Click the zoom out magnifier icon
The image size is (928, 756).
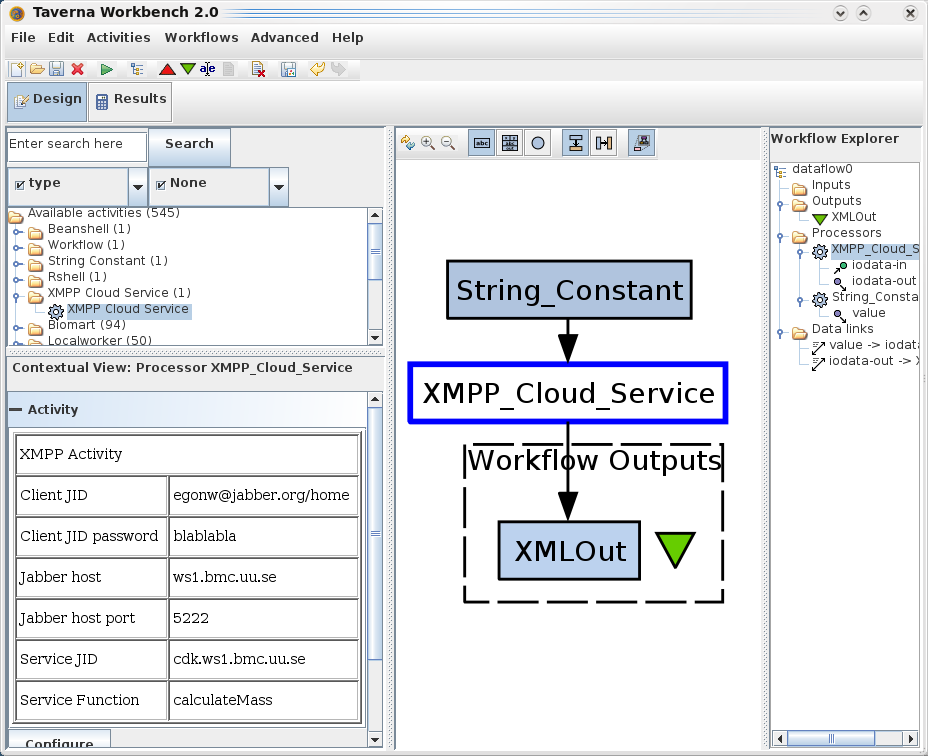[448, 143]
